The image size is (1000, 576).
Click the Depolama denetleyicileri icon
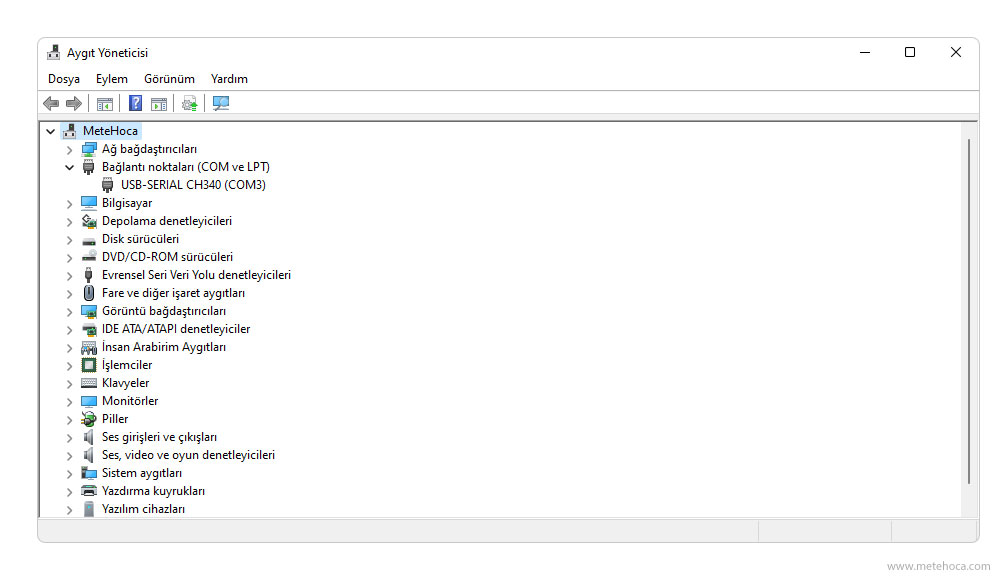[x=89, y=221]
